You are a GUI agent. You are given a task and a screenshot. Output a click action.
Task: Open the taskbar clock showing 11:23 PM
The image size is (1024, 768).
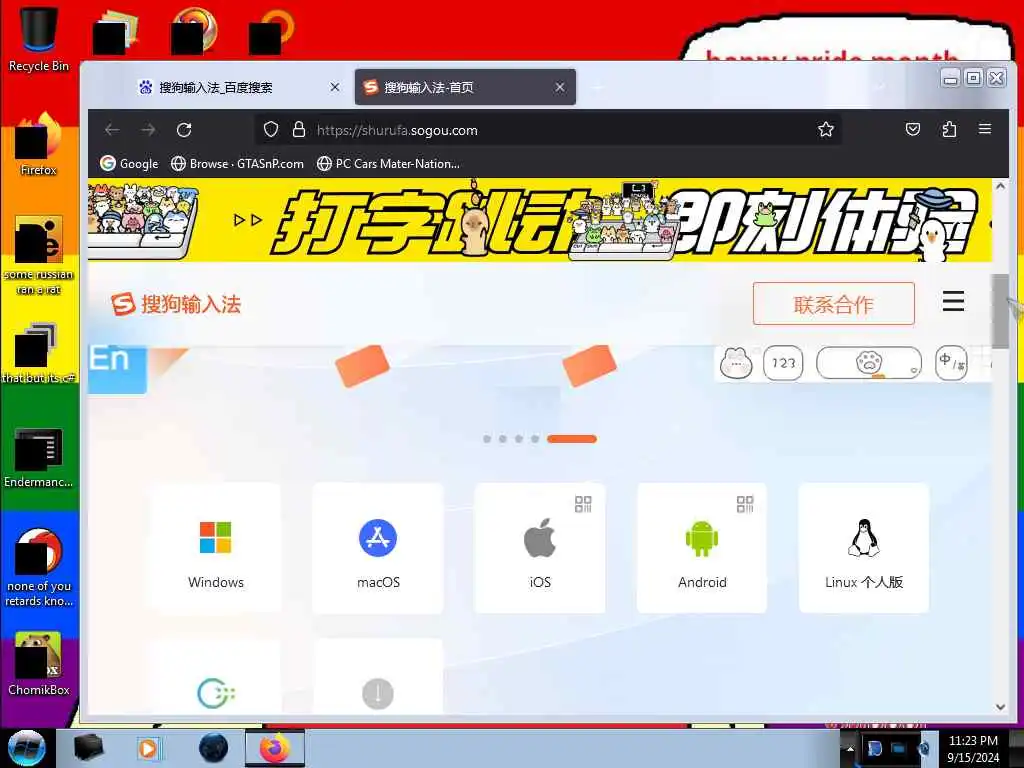click(973, 748)
